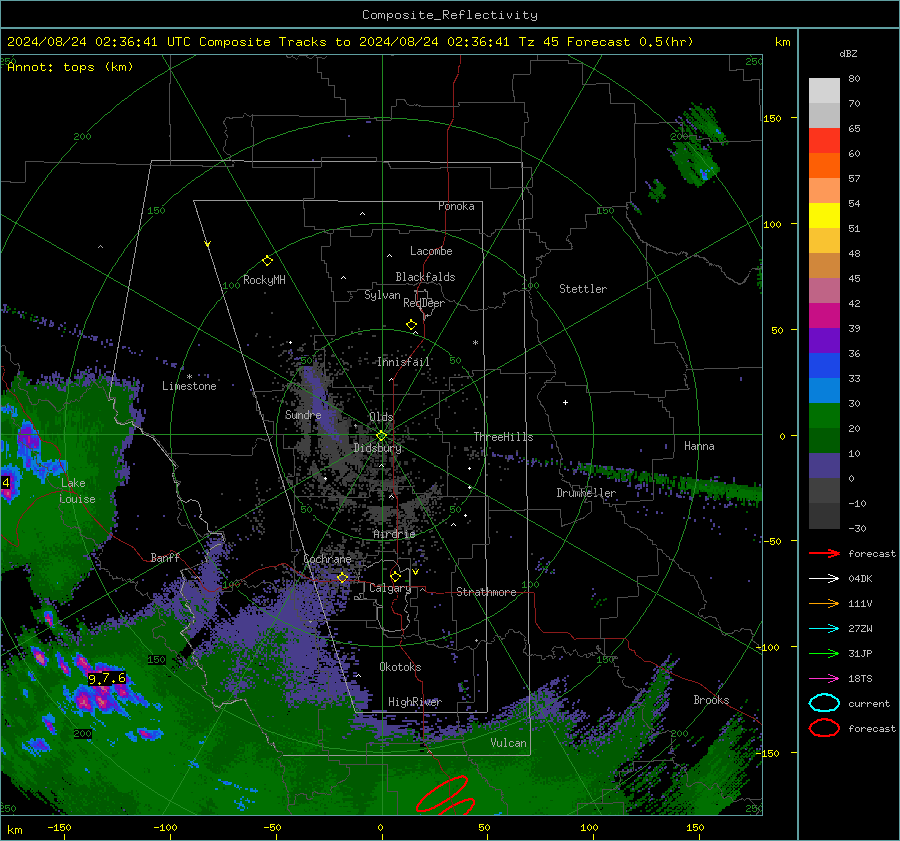Click the red forecast ellipse legend icon

point(824,728)
